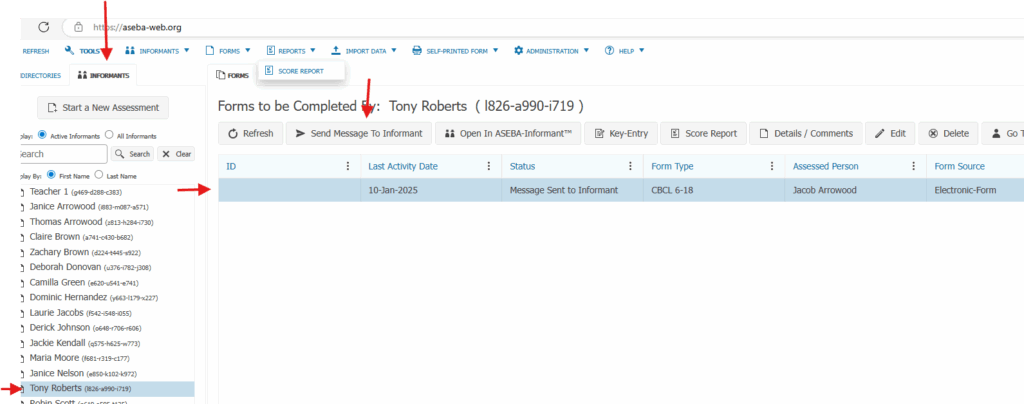Click the browser address bar URL

click(x=137, y=27)
